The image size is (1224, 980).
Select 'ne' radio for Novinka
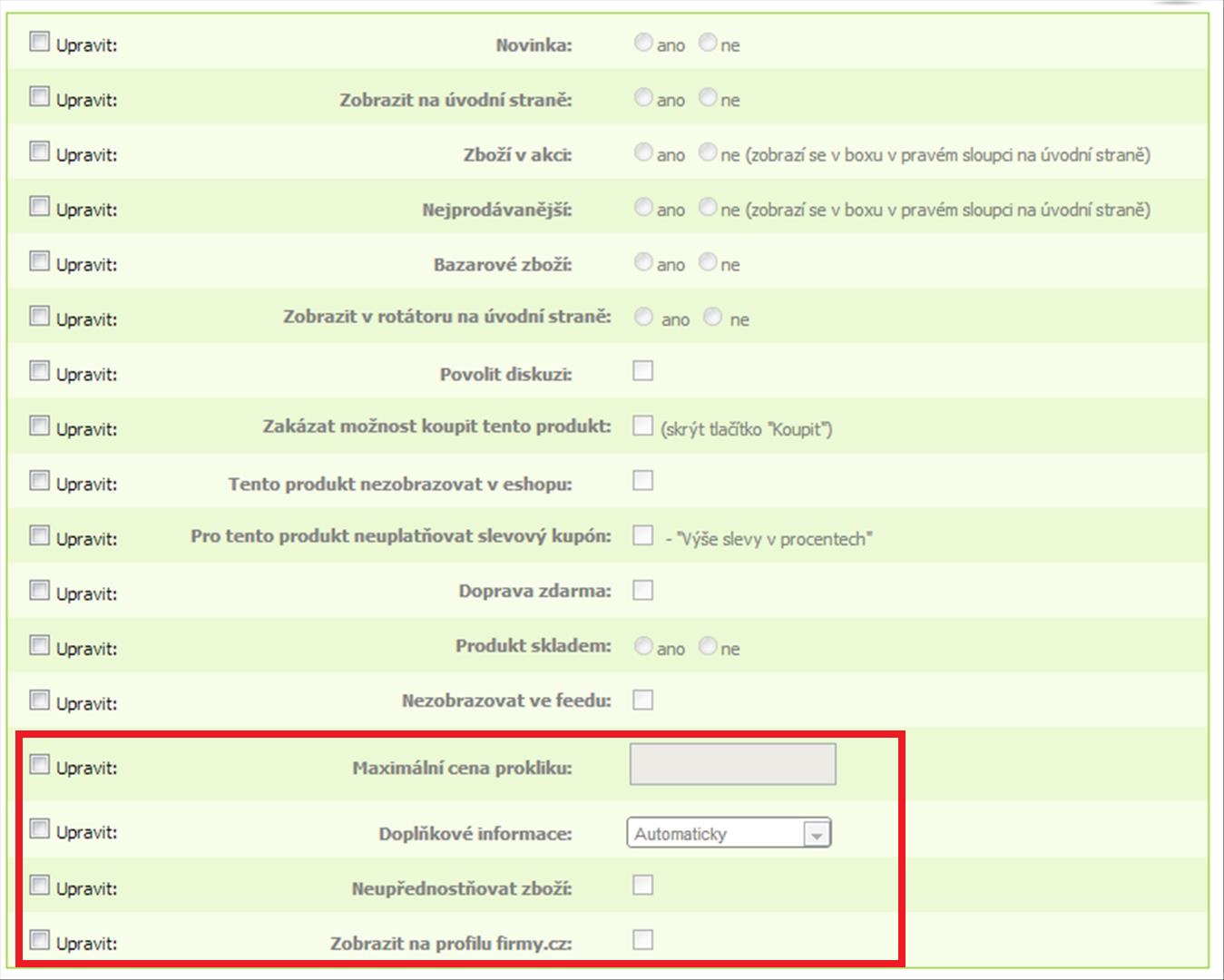click(x=708, y=43)
